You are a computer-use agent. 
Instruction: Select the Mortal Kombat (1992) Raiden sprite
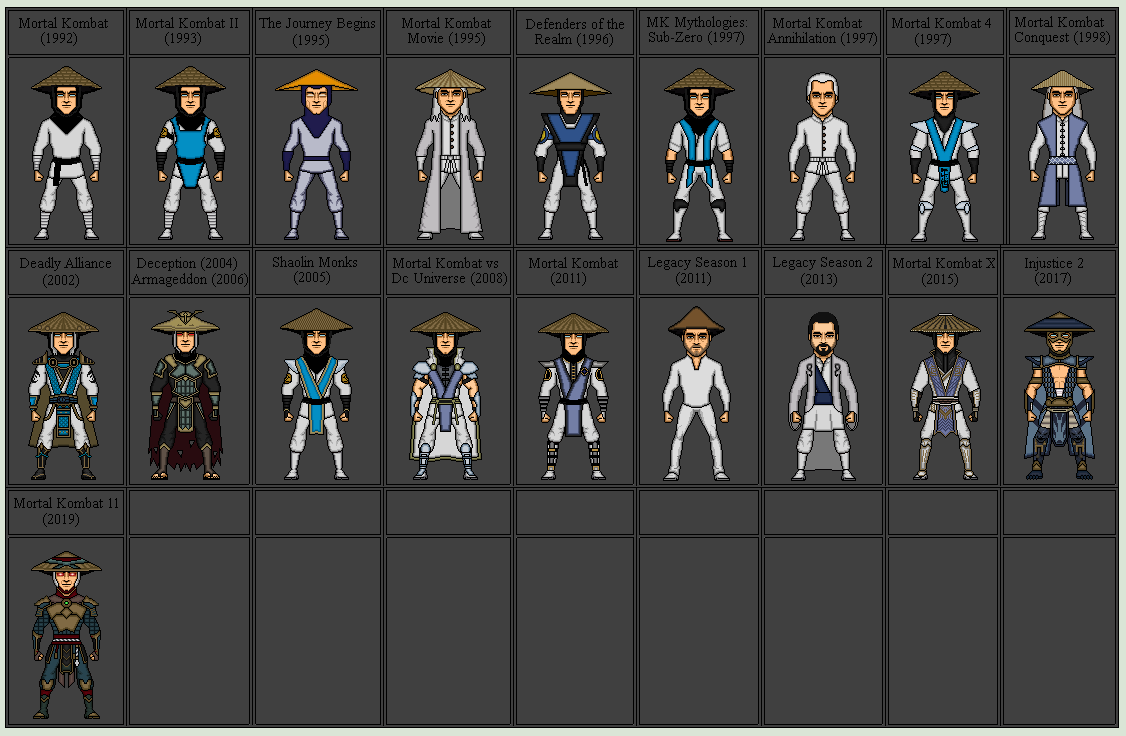(x=66, y=152)
